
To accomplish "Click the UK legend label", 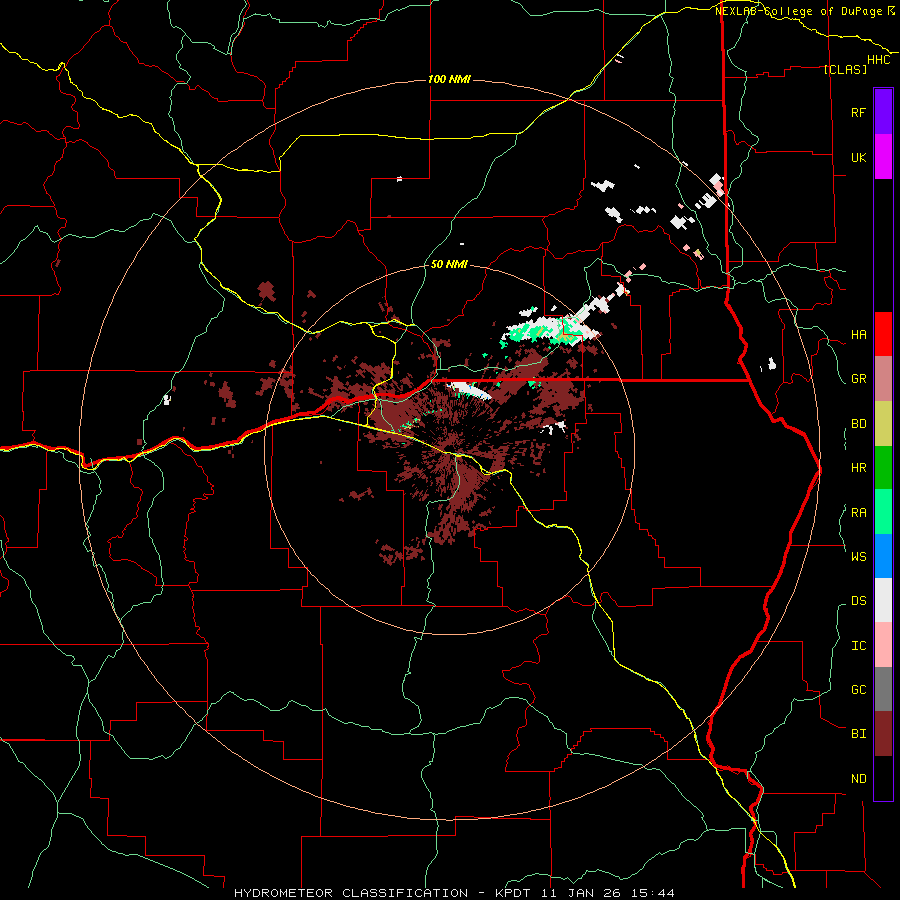I will tap(859, 157).
